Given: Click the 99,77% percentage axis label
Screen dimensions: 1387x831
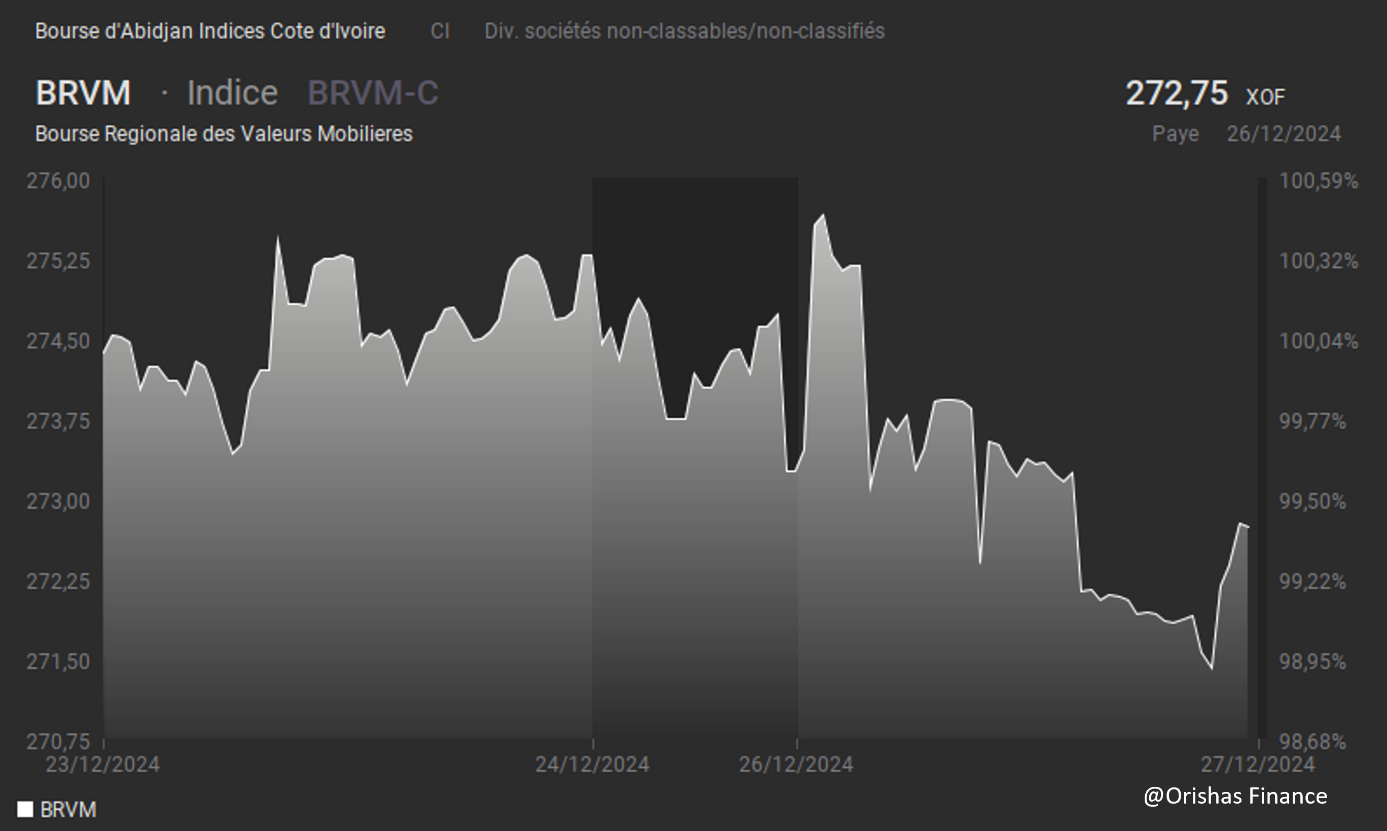Looking at the screenshot, I should click(1314, 421).
